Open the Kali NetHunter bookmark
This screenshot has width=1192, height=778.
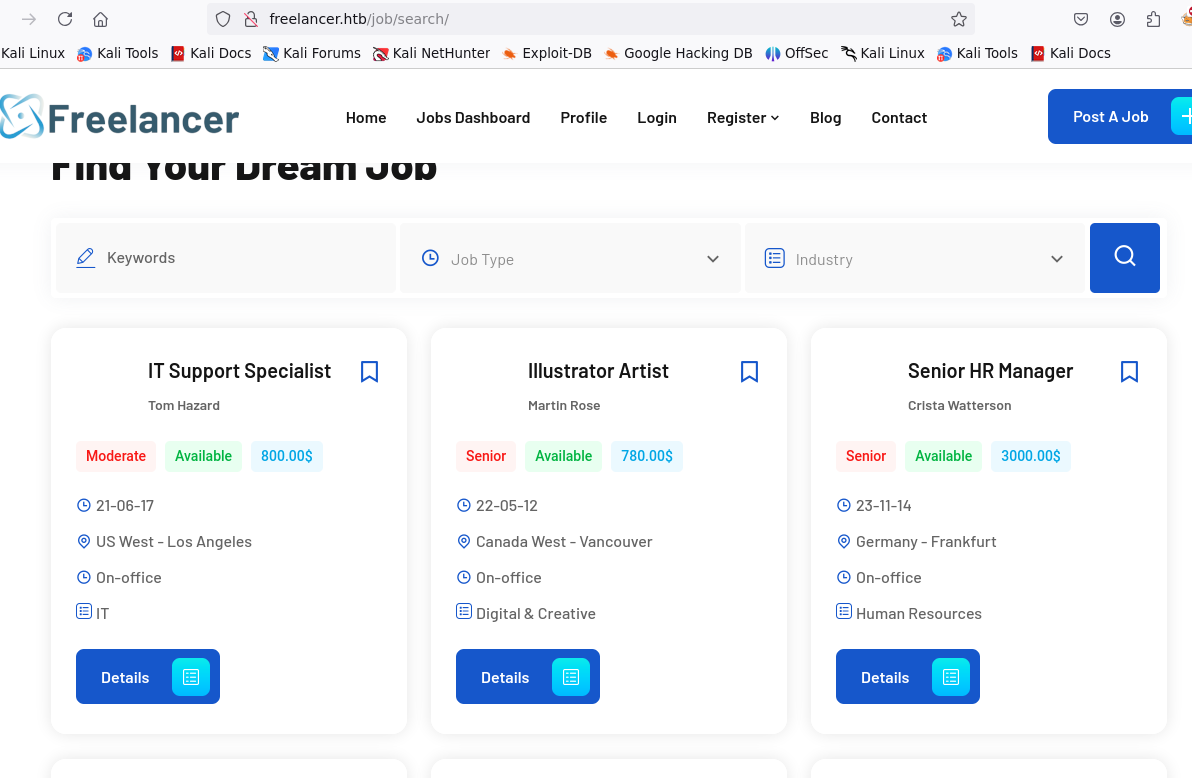(x=432, y=53)
